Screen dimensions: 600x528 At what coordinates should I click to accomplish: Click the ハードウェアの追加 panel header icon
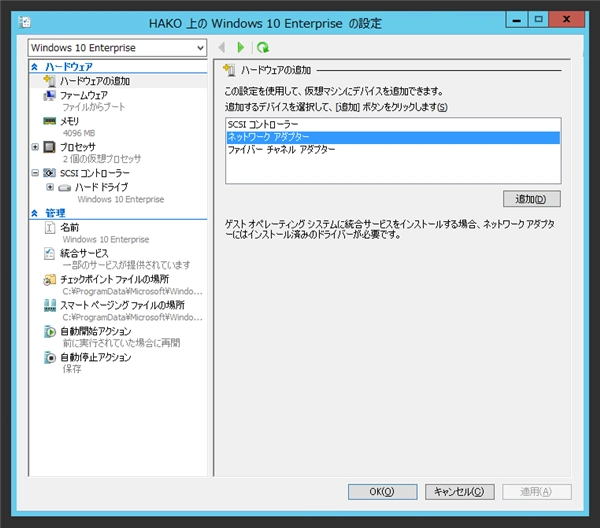click(x=229, y=70)
